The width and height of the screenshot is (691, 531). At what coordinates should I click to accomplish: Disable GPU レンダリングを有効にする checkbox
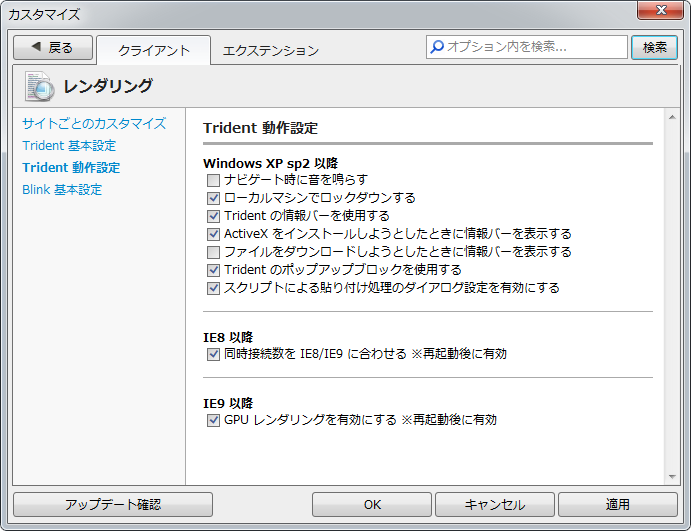pyautogui.click(x=213, y=420)
